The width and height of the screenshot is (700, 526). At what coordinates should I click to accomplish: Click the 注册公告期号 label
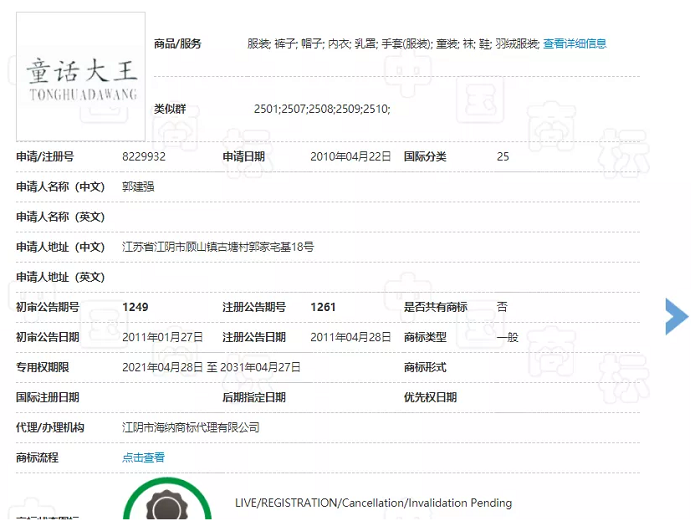[x=254, y=307]
